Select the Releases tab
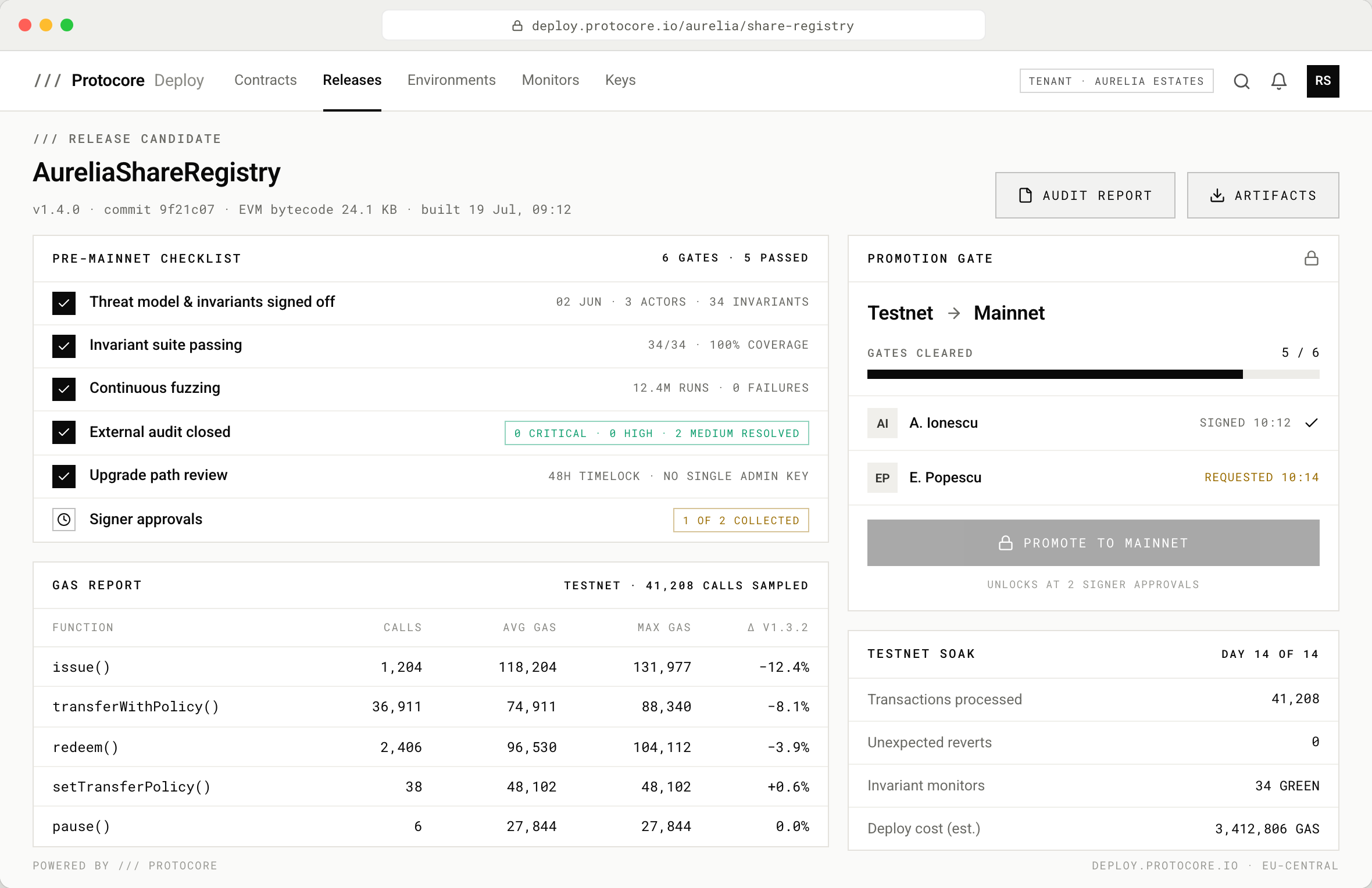This screenshot has width=1372, height=888. pyautogui.click(x=352, y=80)
